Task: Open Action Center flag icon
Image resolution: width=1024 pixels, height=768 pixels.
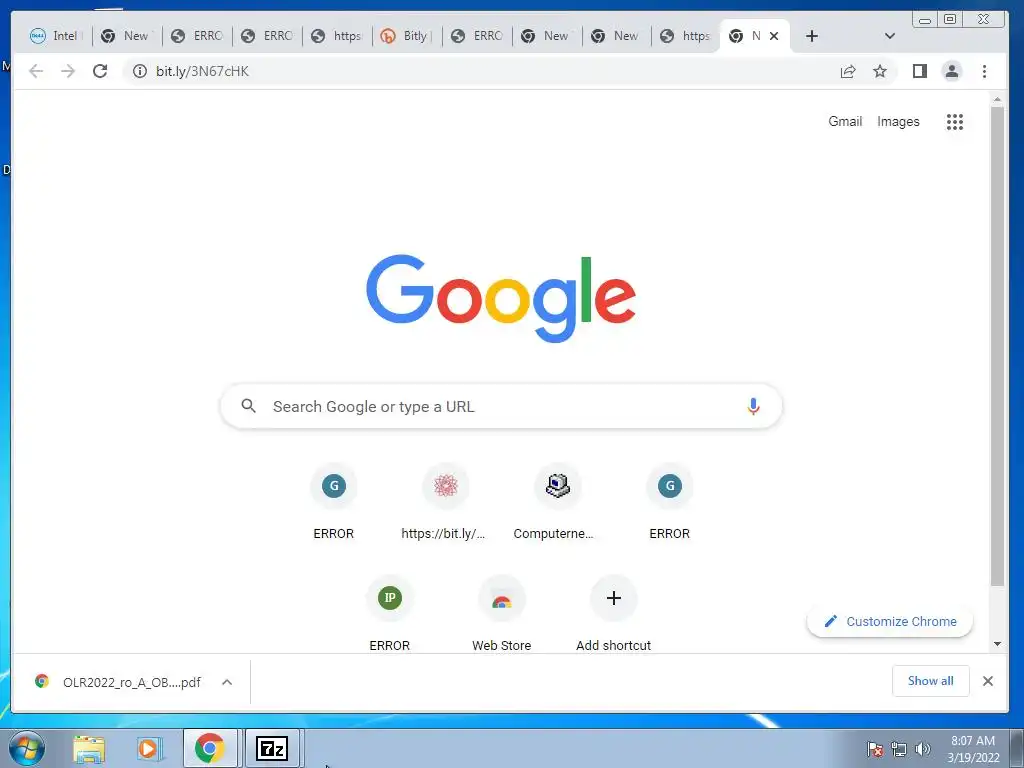Action: click(x=875, y=749)
